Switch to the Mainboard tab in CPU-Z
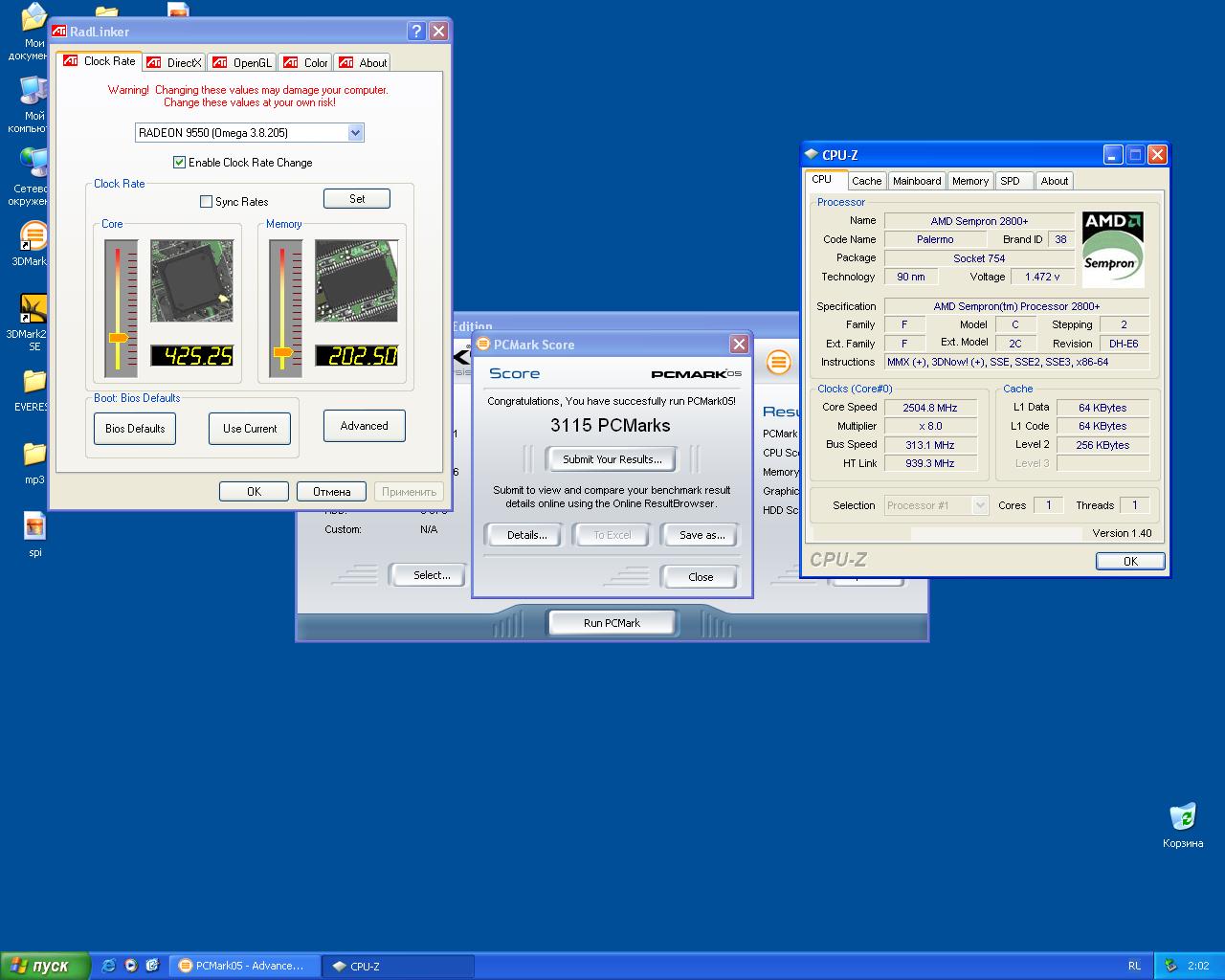The width and height of the screenshot is (1225, 980). [x=917, y=181]
